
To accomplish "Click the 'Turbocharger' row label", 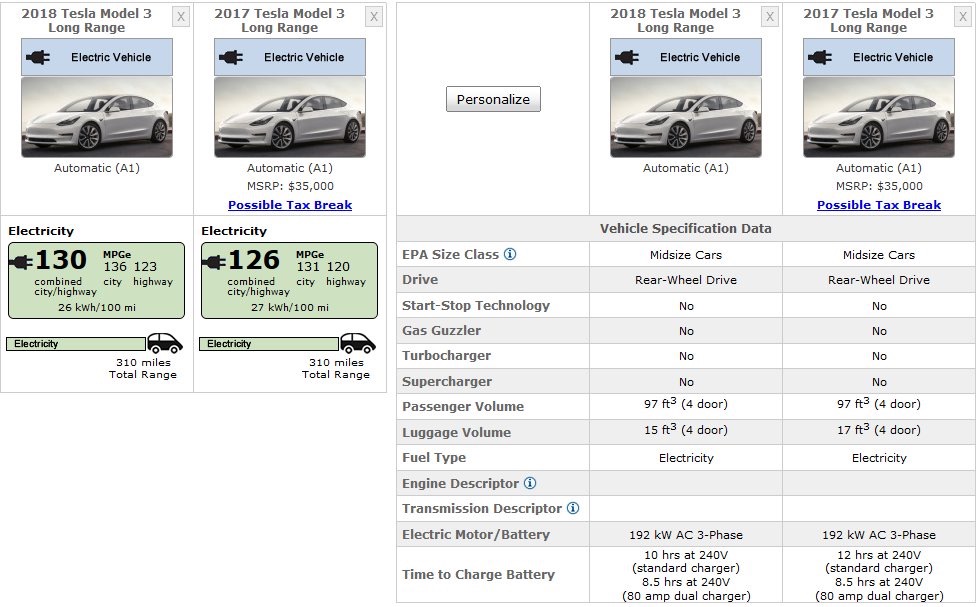I will (x=446, y=355).
